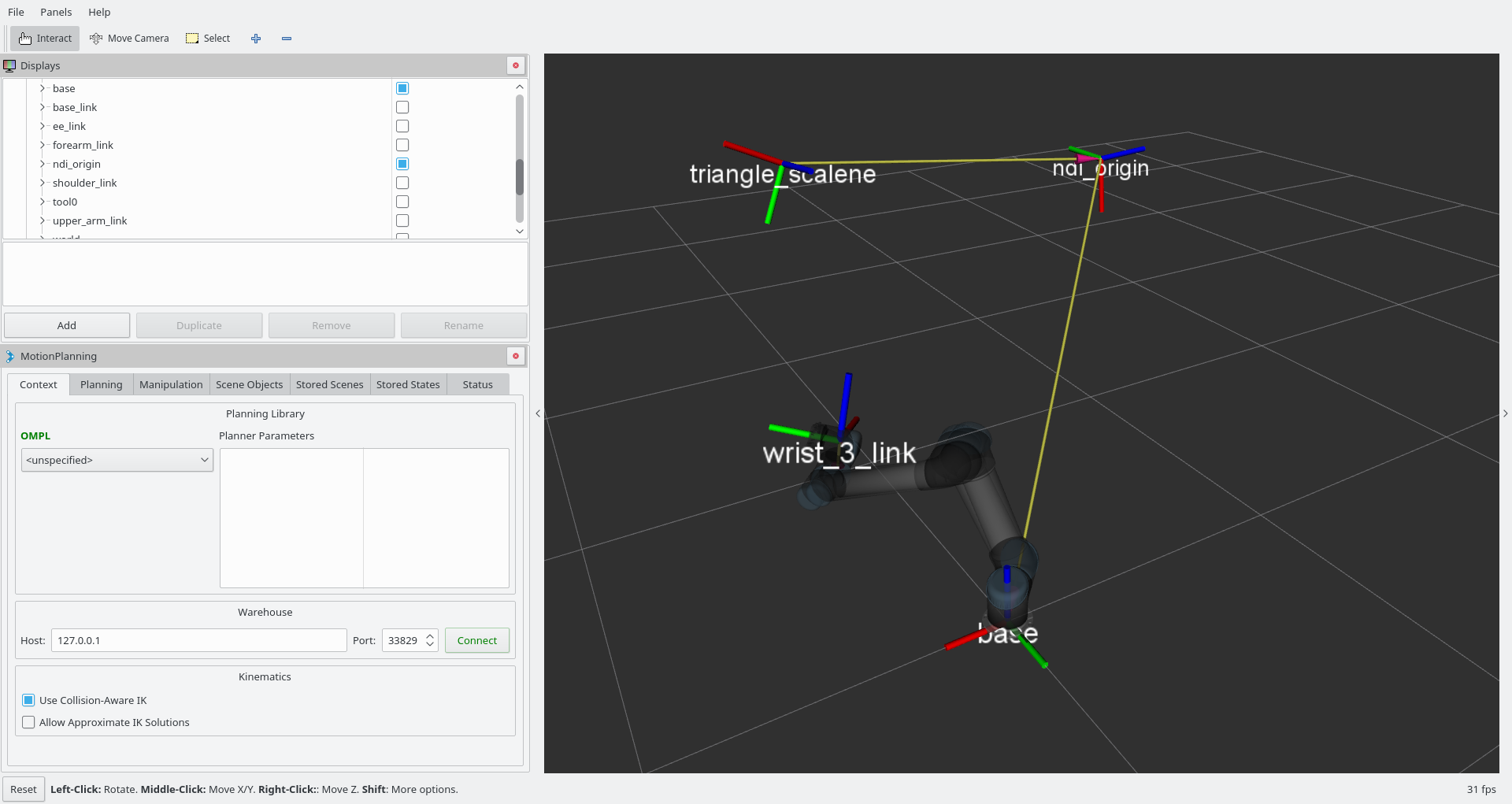Click the Displays list scrollbar thumb
Viewport: 1512px width, 804px height.
coord(520,176)
